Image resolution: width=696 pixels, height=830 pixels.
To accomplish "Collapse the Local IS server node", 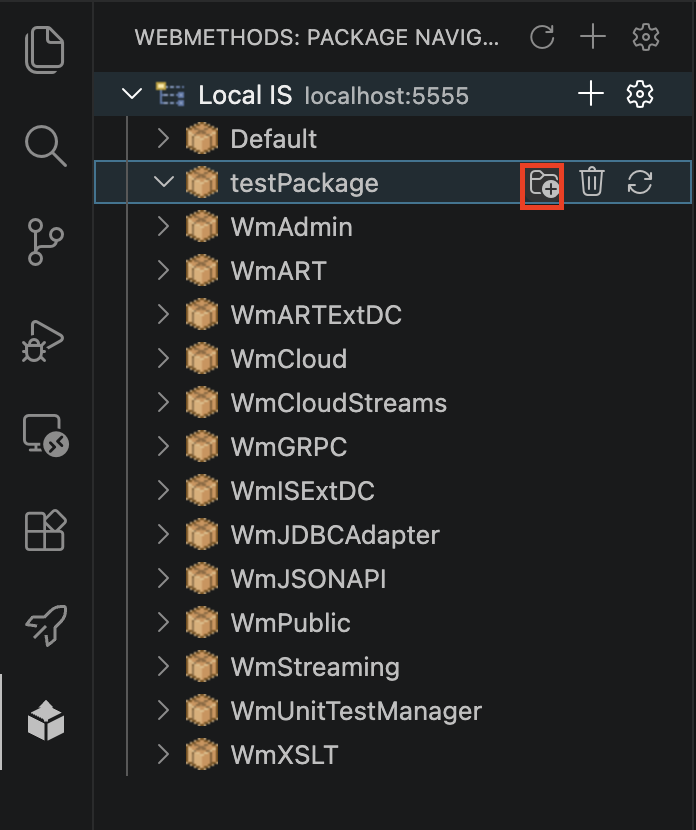I will click(x=132, y=94).
